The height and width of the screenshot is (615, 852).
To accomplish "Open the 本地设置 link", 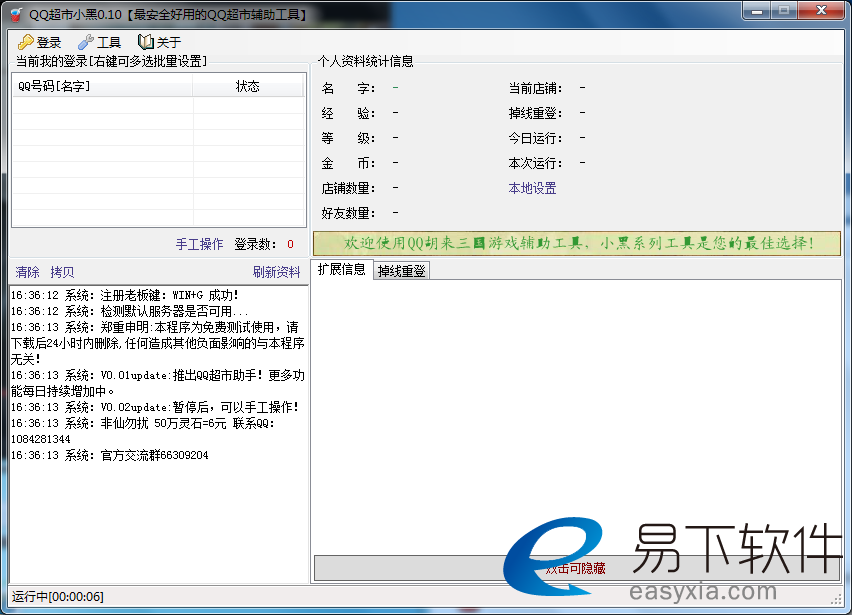I will click(532, 189).
